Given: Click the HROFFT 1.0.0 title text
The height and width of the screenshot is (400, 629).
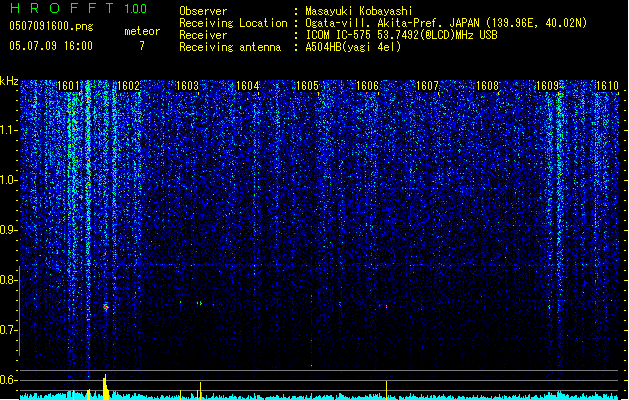Looking at the screenshot, I should [79, 8].
